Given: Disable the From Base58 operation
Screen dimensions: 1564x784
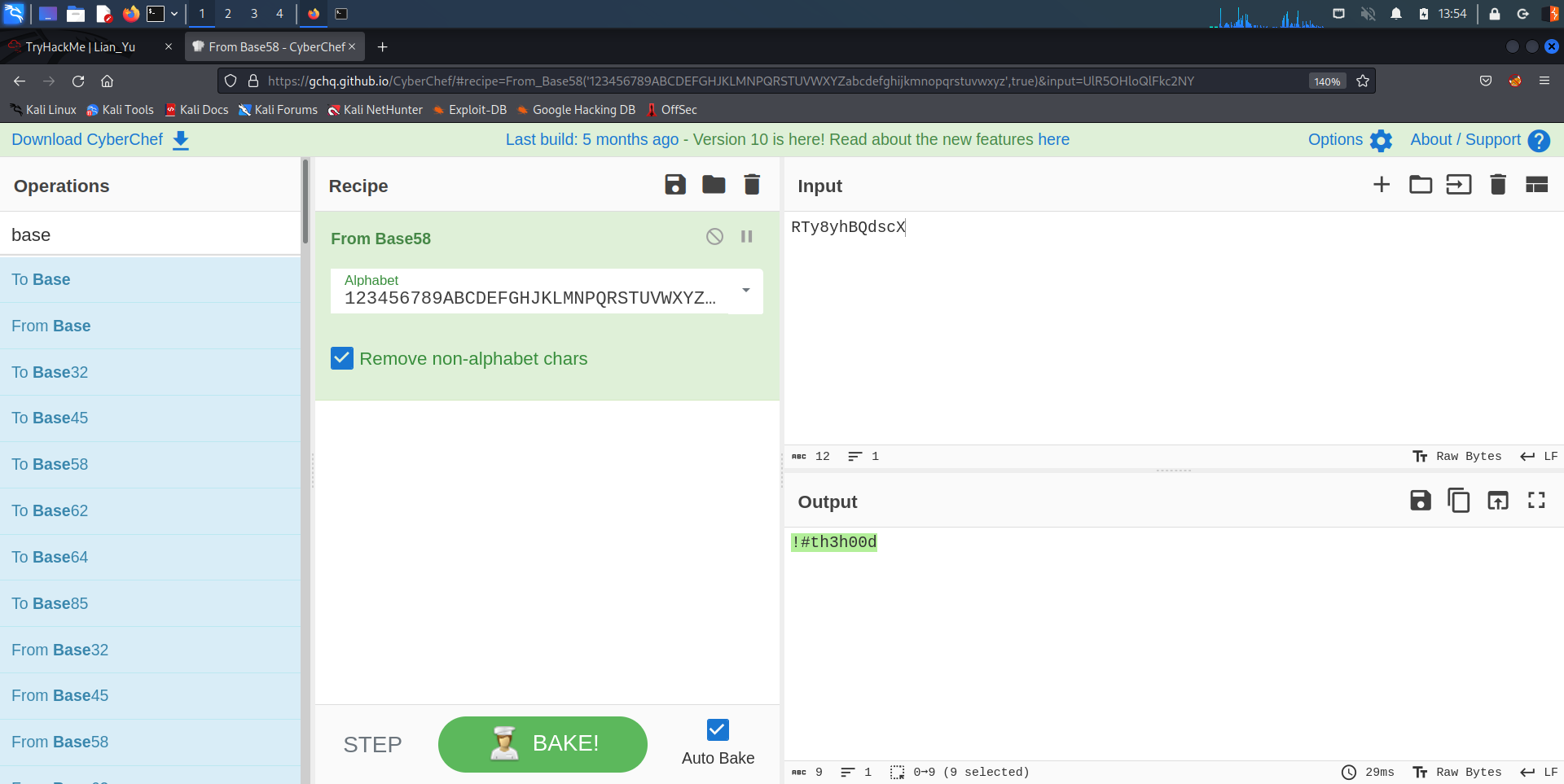Looking at the screenshot, I should (714, 237).
